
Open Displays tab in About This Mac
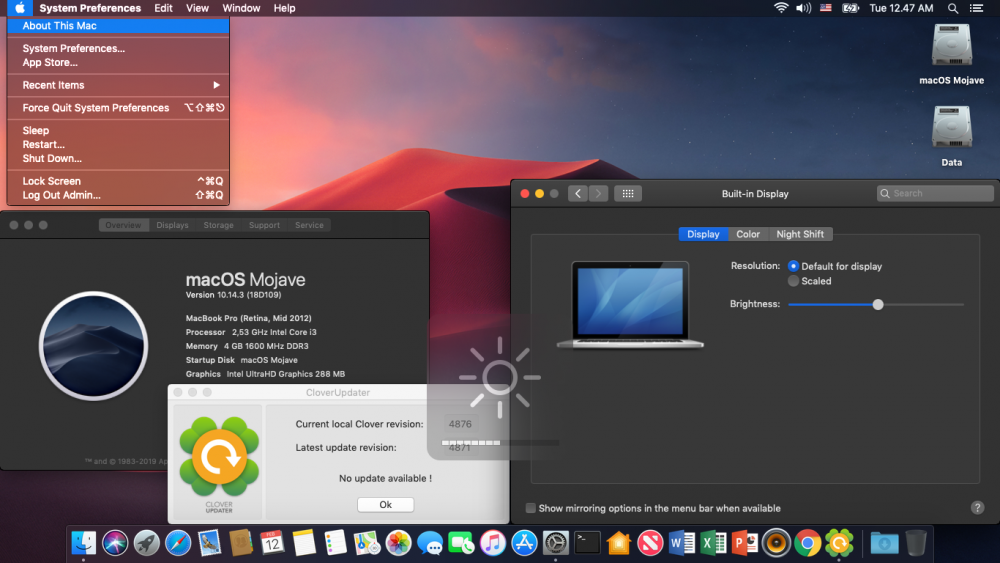[x=172, y=225]
